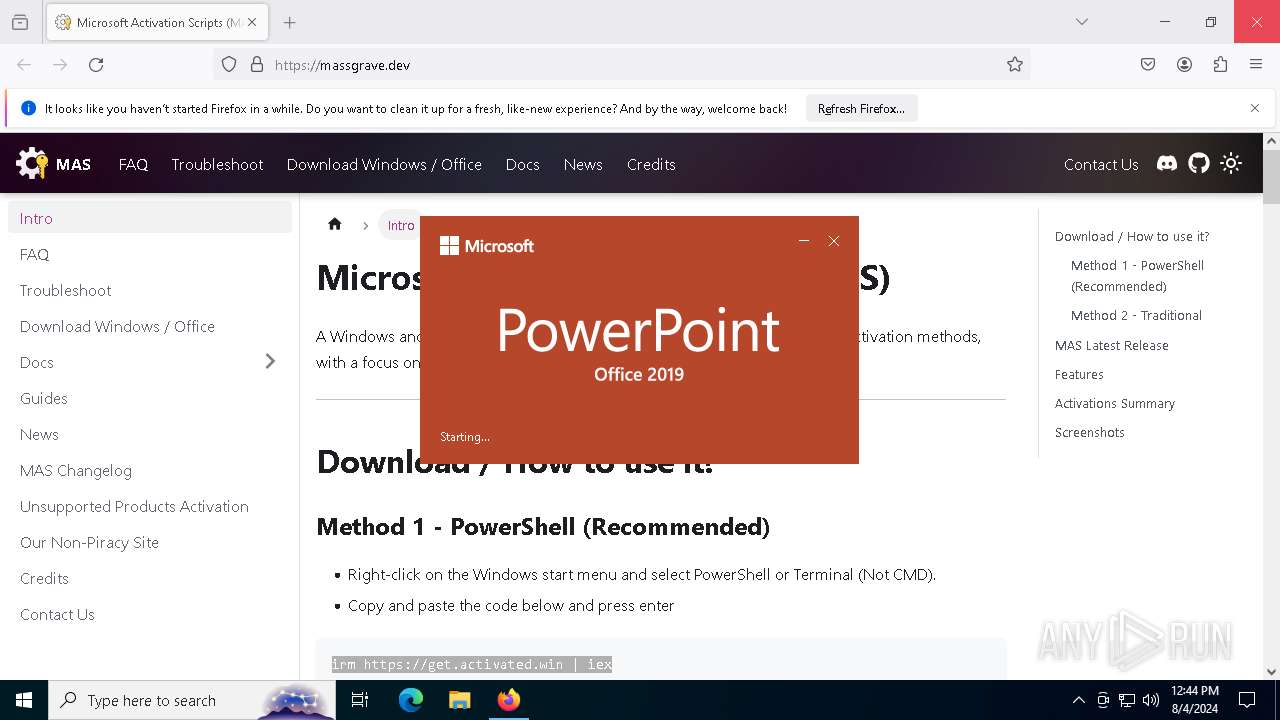Open FAQ in the top navigation
This screenshot has width=1280, height=720.
tap(133, 164)
